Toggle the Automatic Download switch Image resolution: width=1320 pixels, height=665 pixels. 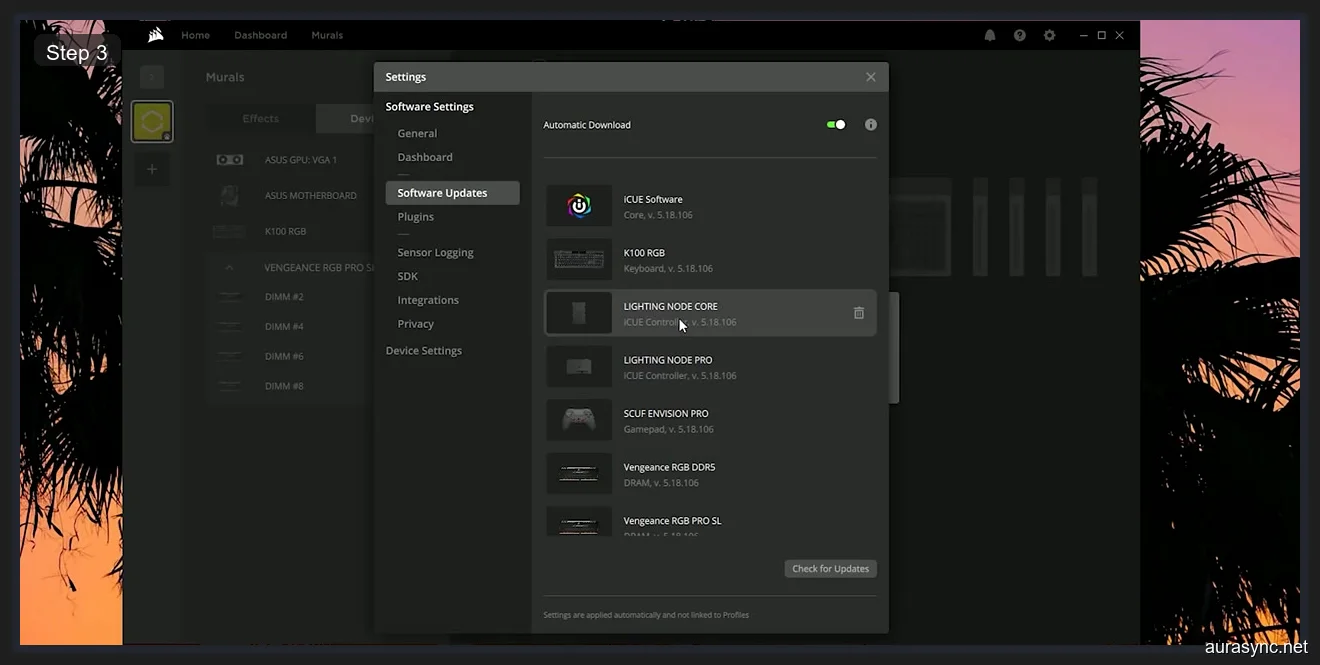click(x=836, y=124)
